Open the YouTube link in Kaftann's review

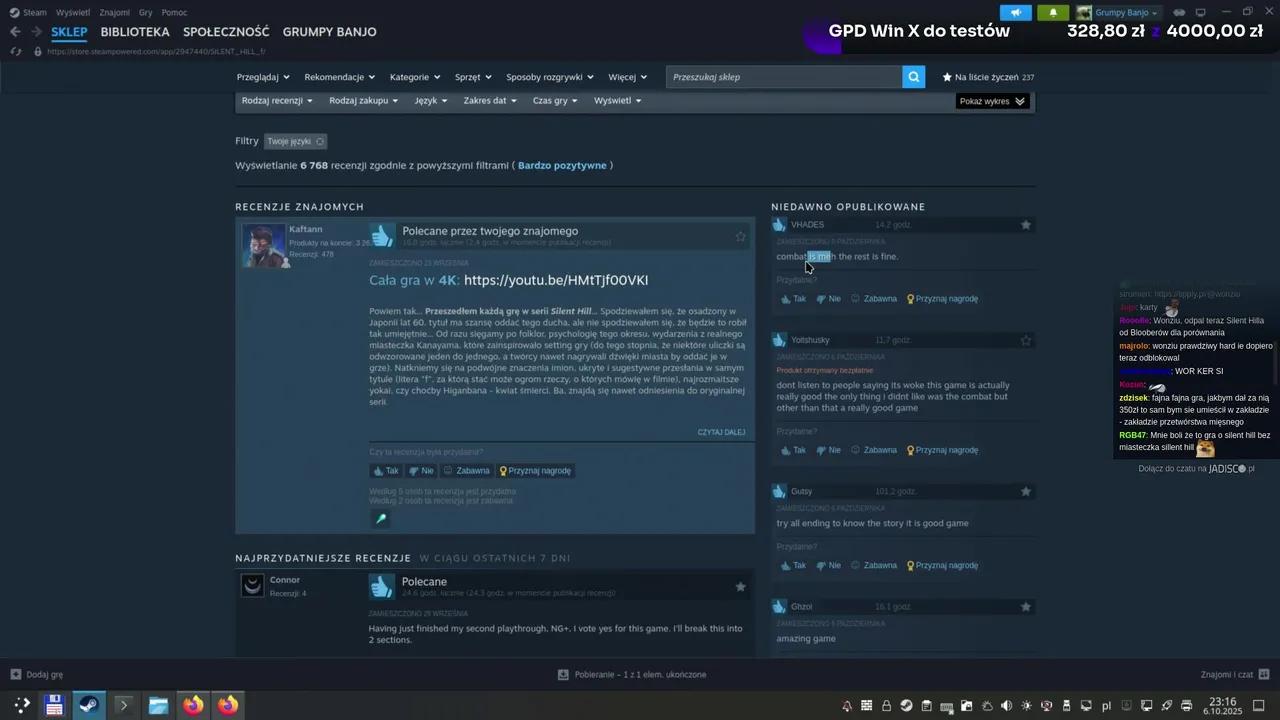click(x=556, y=280)
